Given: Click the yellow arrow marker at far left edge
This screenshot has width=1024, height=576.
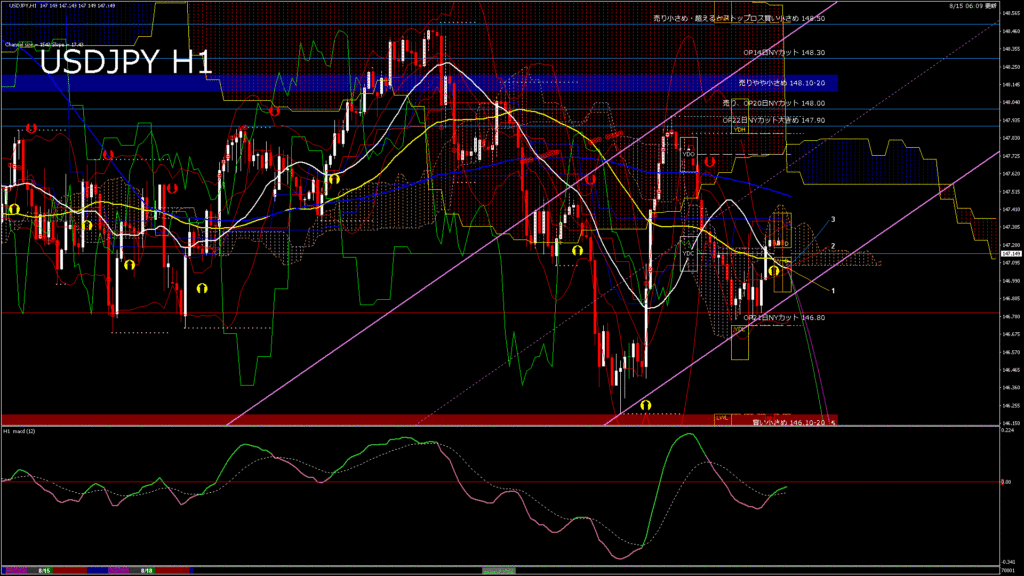Looking at the screenshot, I should (14, 208).
